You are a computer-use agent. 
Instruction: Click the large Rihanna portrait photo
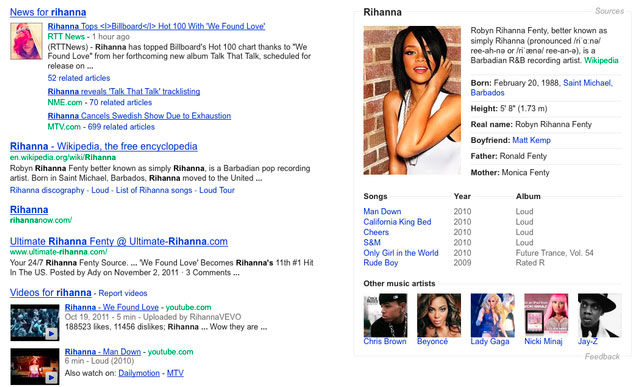click(x=412, y=100)
